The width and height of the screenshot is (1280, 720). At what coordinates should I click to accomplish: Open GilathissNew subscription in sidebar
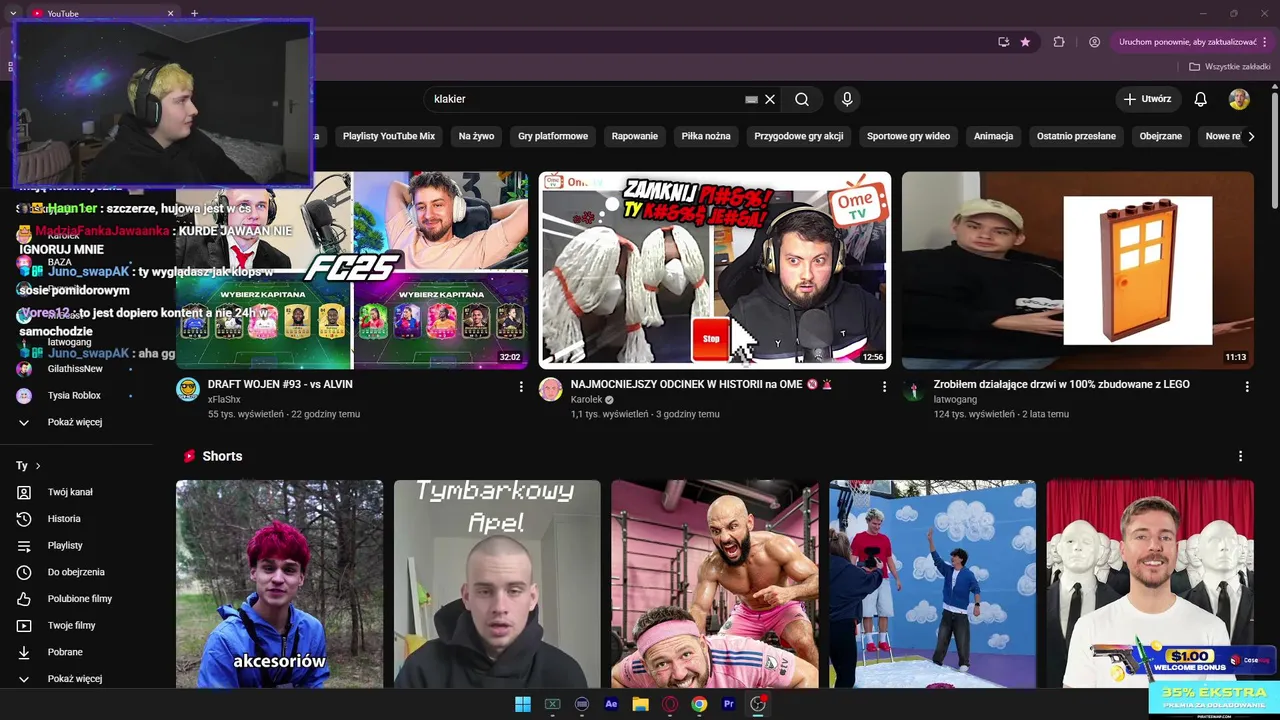[76, 369]
